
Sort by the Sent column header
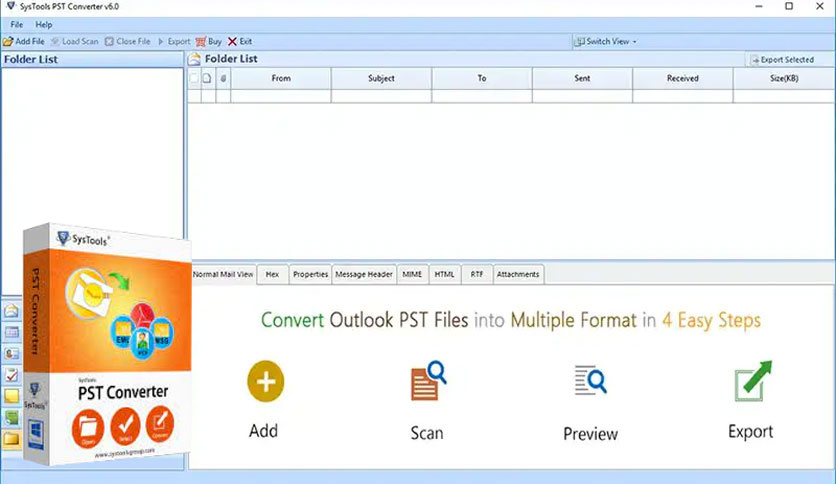582,78
